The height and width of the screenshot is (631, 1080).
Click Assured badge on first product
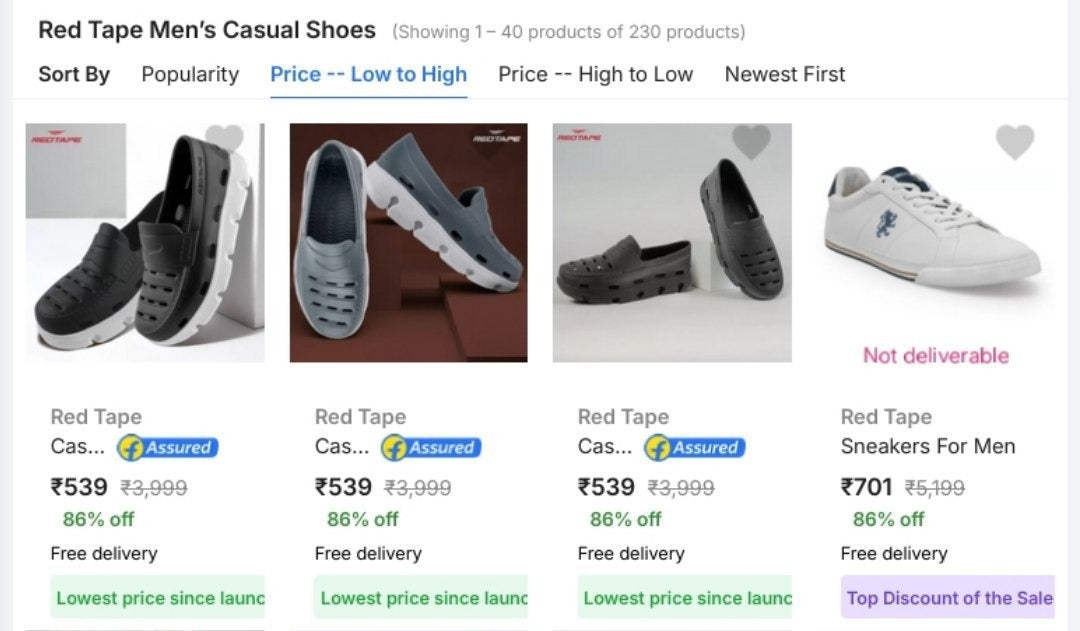coord(168,448)
